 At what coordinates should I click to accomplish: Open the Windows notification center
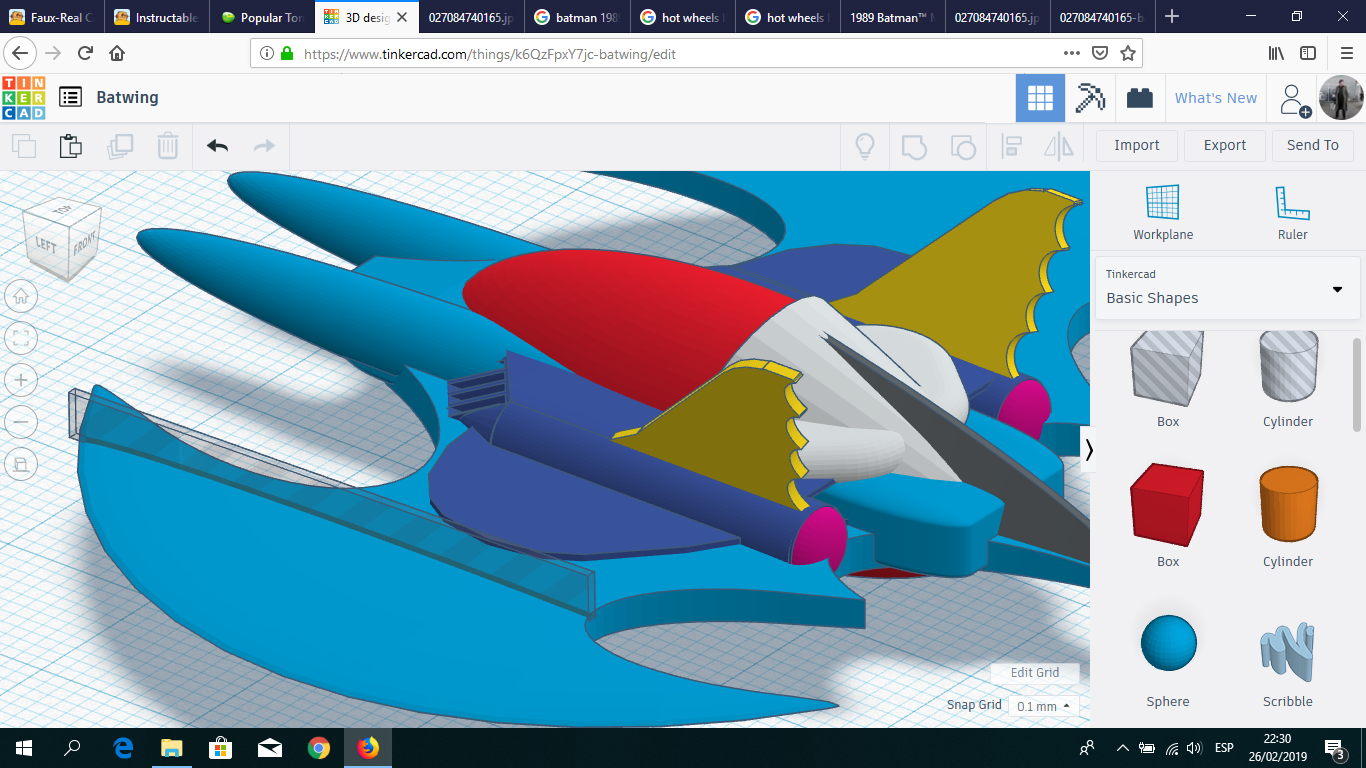point(1335,748)
